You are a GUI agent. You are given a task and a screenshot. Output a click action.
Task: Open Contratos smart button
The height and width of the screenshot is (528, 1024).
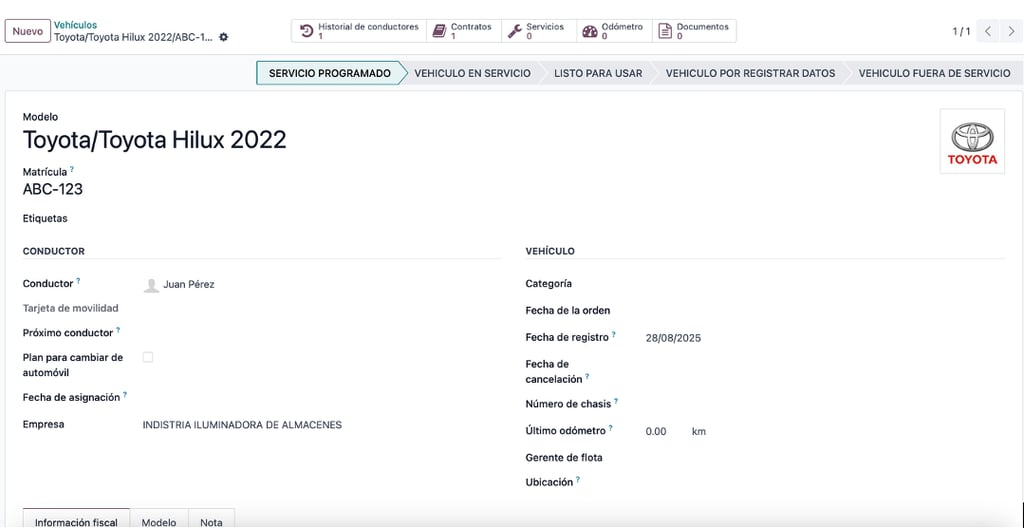point(464,31)
